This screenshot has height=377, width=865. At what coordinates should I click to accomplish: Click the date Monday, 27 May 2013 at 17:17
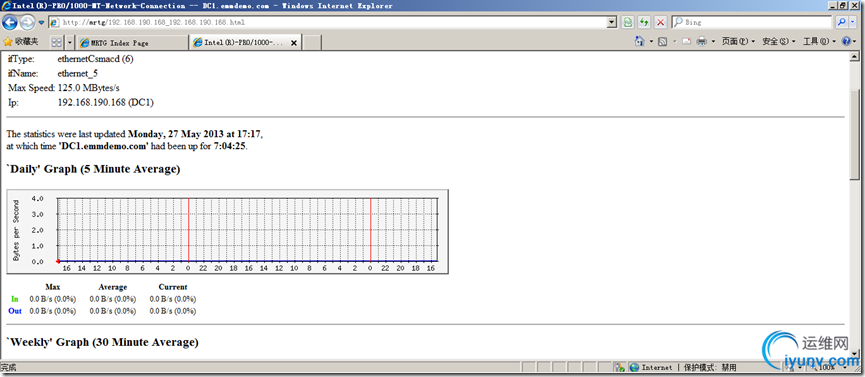(x=195, y=134)
